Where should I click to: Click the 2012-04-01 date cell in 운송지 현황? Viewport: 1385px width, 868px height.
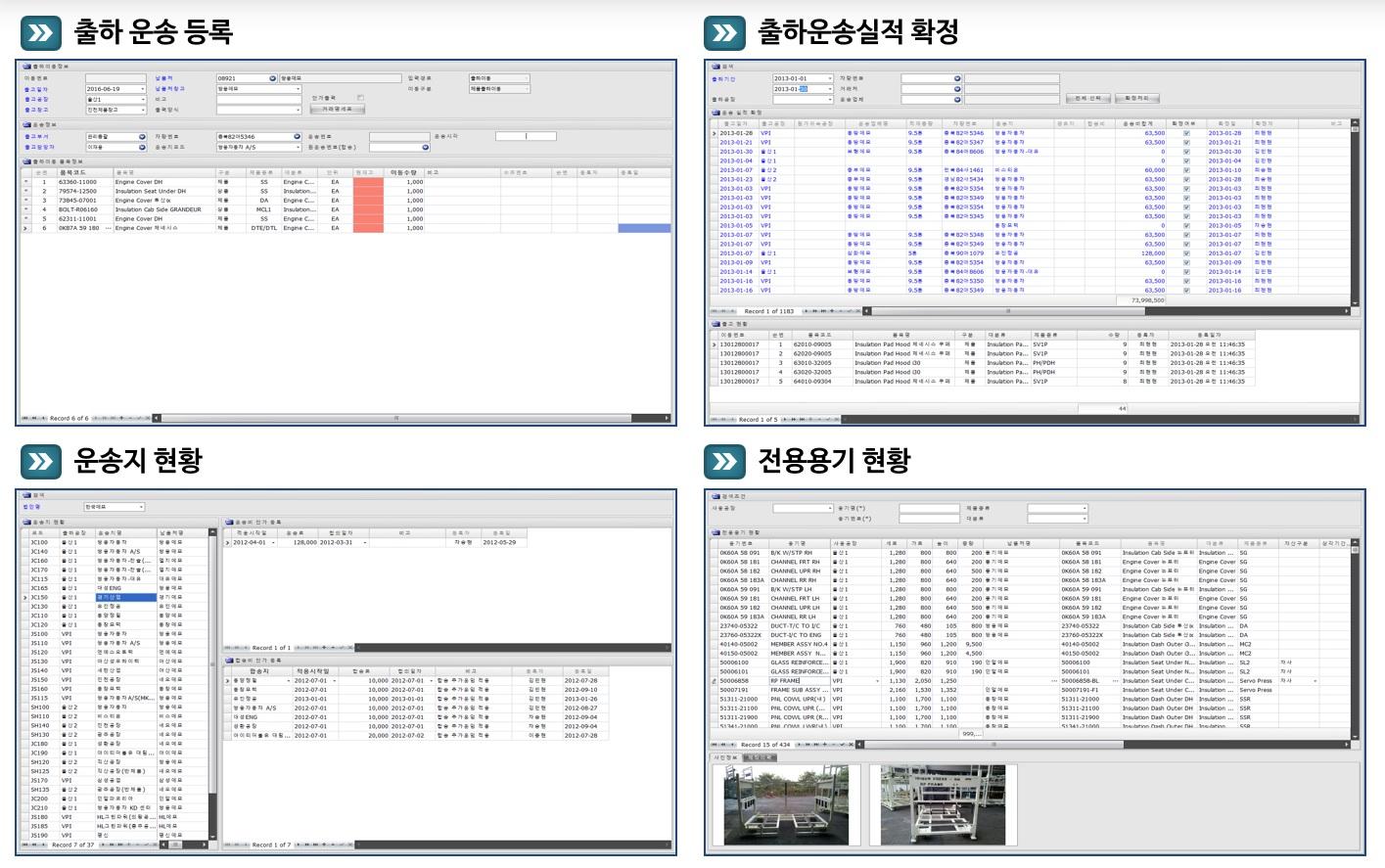point(255,542)
